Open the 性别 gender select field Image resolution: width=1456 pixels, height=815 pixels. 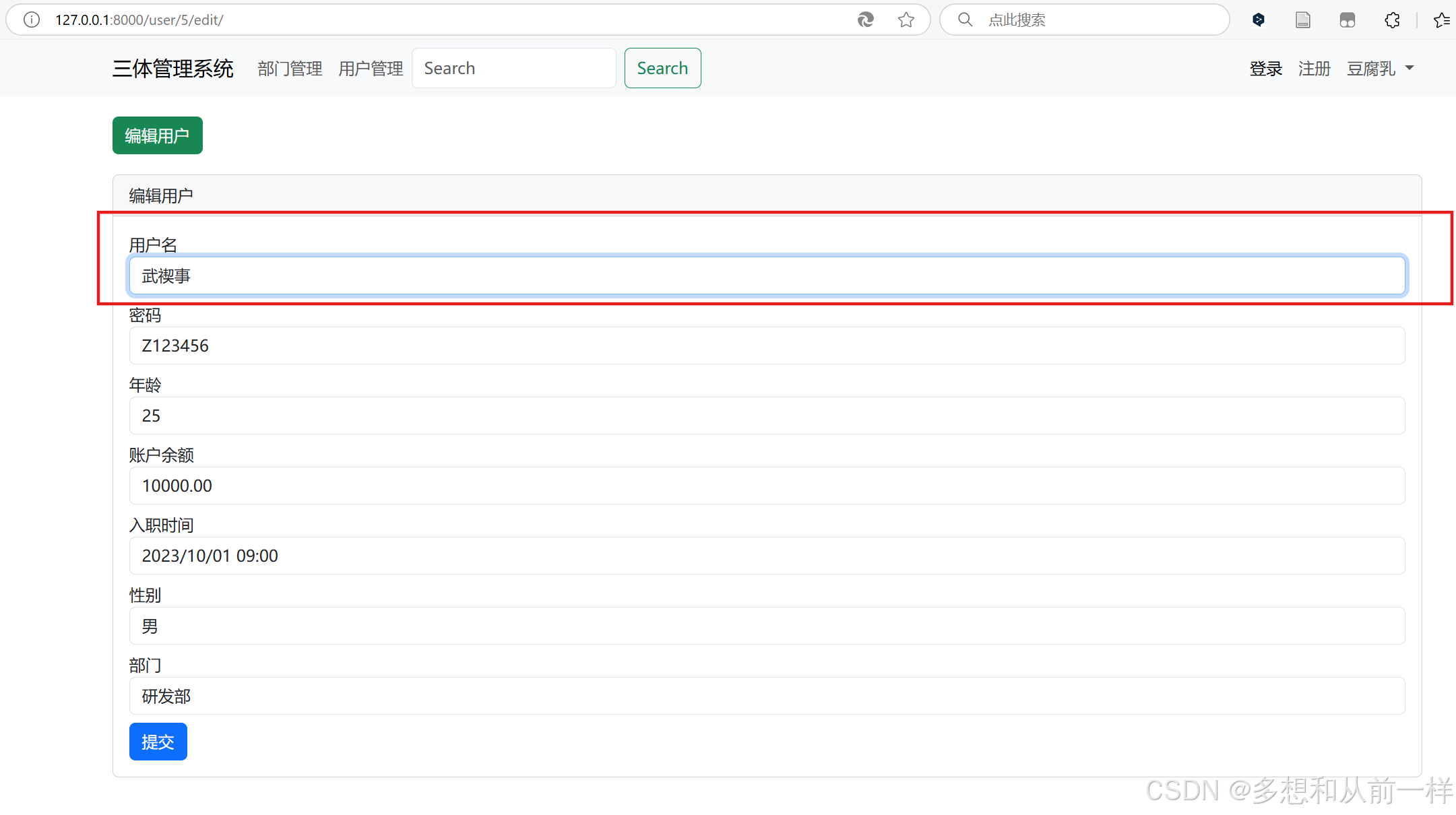pyautogui.click(x=767, y=626)
